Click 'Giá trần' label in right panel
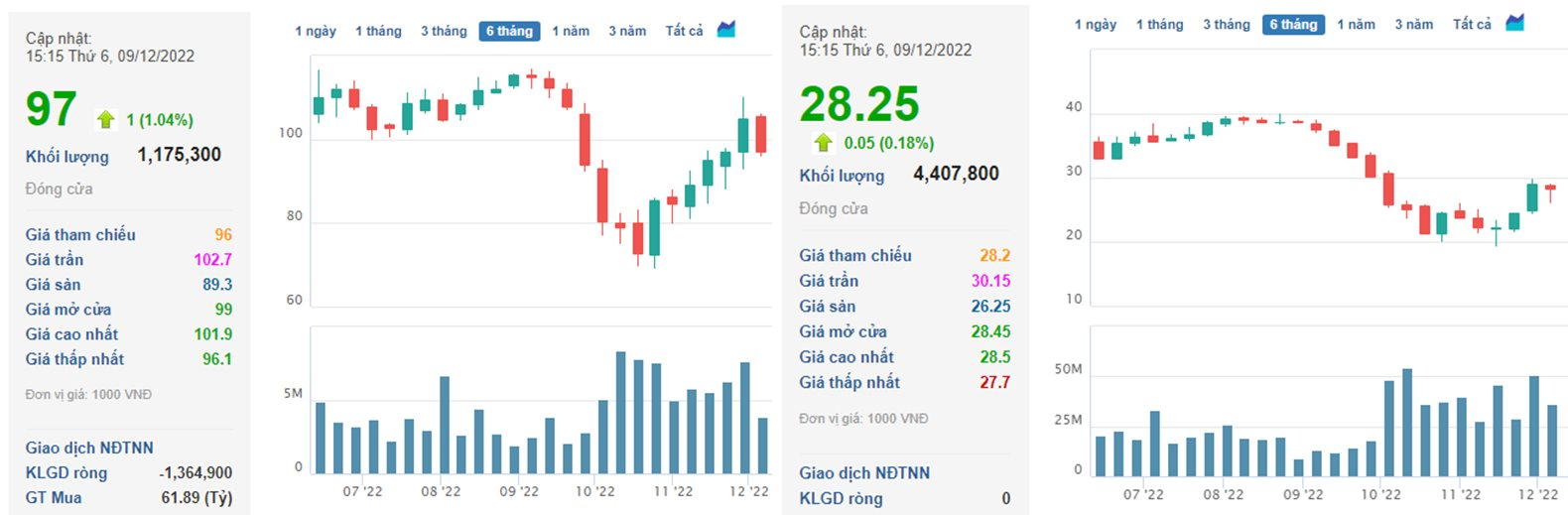The width and height of the screenshot is (1568, 515). (x=829, y=282)
